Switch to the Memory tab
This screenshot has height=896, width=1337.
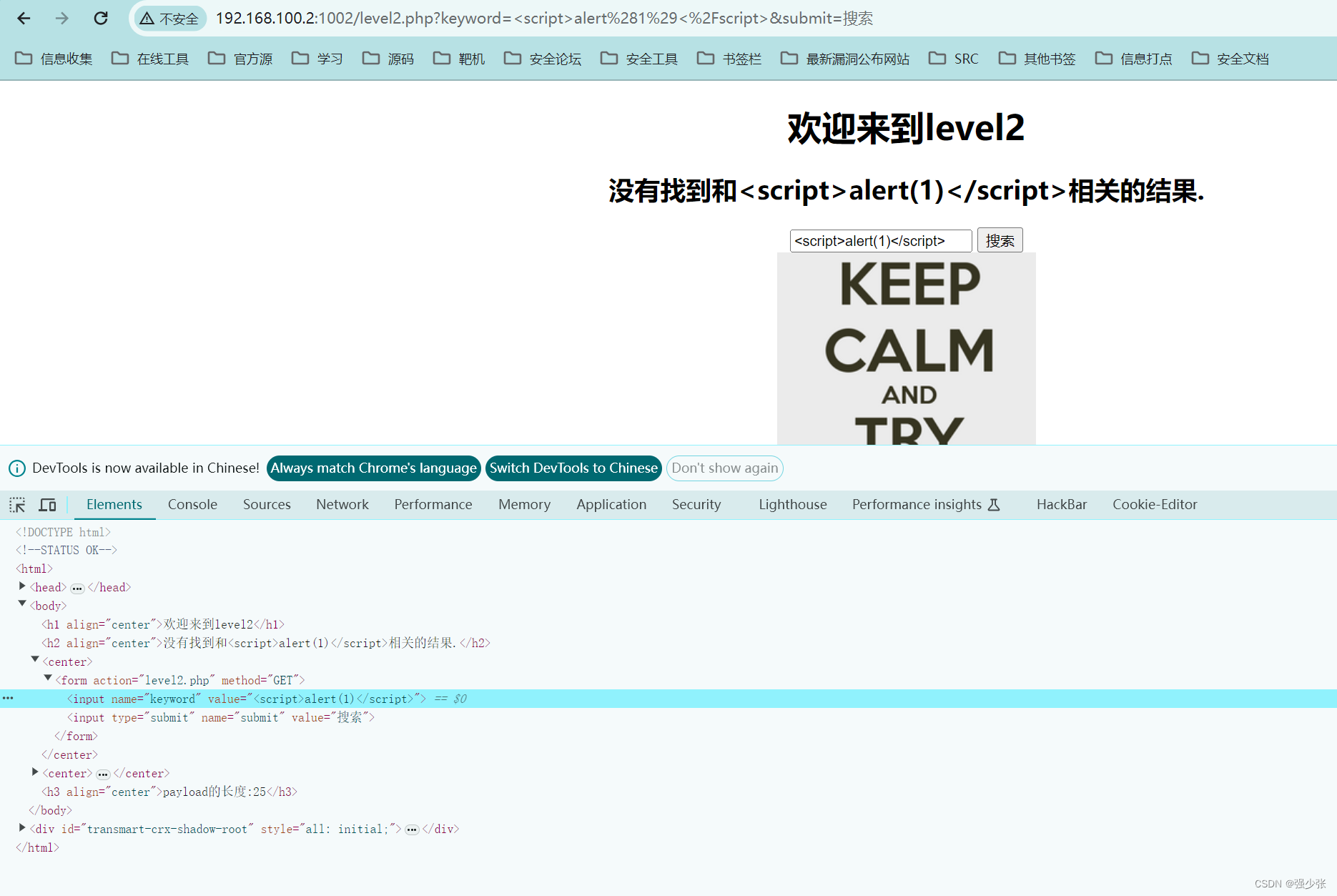tap(525, 505)
